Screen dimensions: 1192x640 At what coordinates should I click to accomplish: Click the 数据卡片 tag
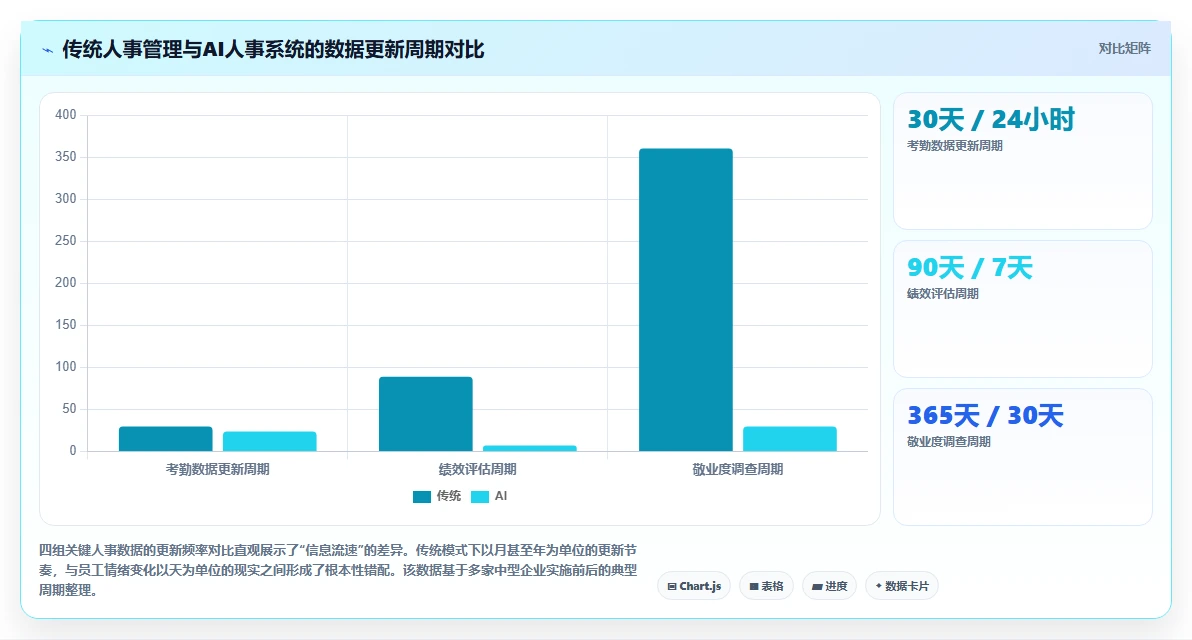902,586
